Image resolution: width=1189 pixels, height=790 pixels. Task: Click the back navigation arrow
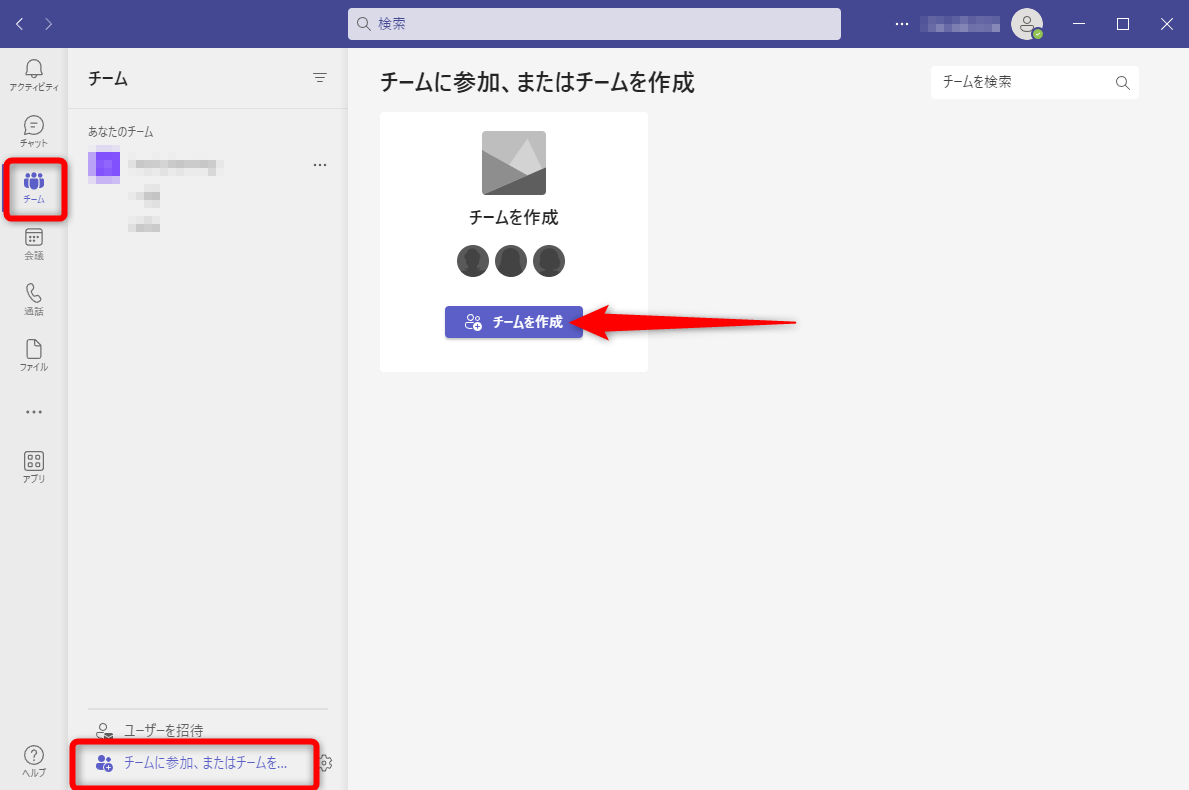pyautogui.click(x=19, y=22)
